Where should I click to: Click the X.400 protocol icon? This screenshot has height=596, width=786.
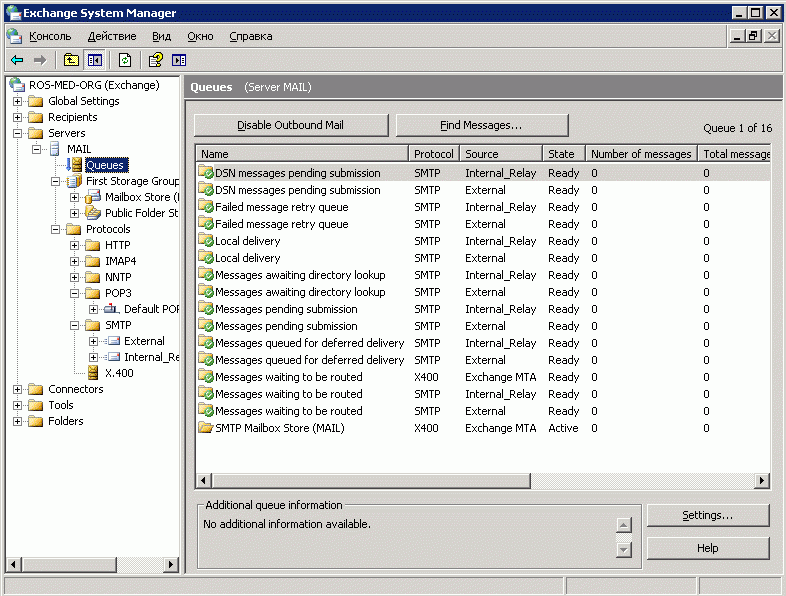[93, 372]
